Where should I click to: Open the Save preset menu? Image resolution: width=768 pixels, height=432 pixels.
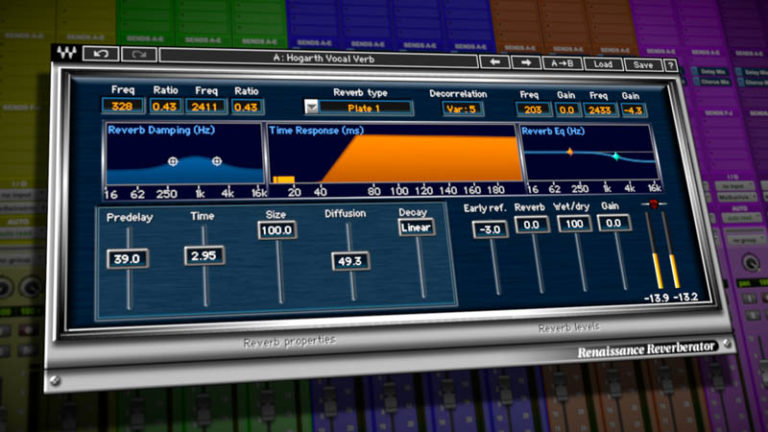pos(641,64)
